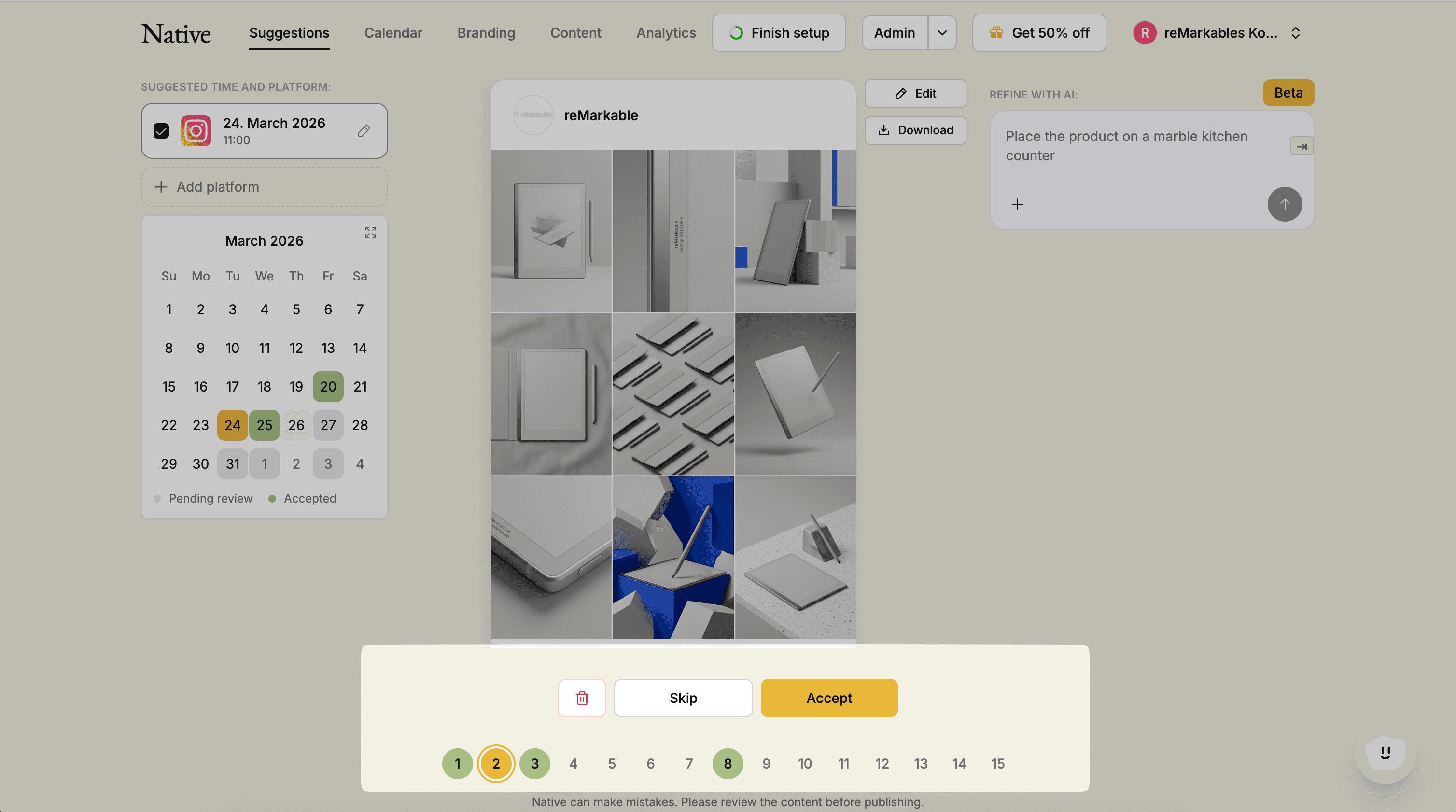Uncheck the Instagram platform checkbox
Viewport: 1456px width, 812px height.
coord(161,130)
